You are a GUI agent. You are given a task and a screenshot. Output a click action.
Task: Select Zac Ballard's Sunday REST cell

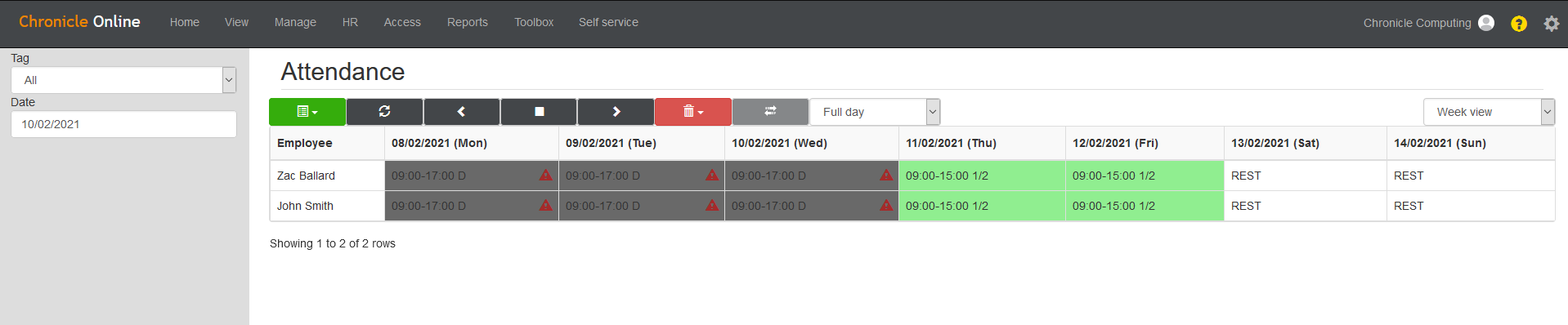[x=1471, y=176]
